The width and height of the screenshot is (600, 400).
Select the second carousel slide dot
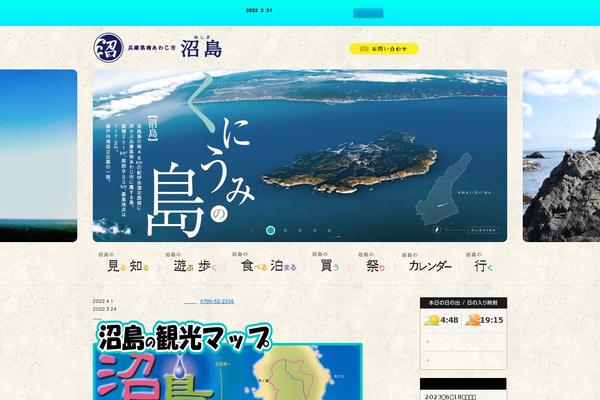coord(285,230)
